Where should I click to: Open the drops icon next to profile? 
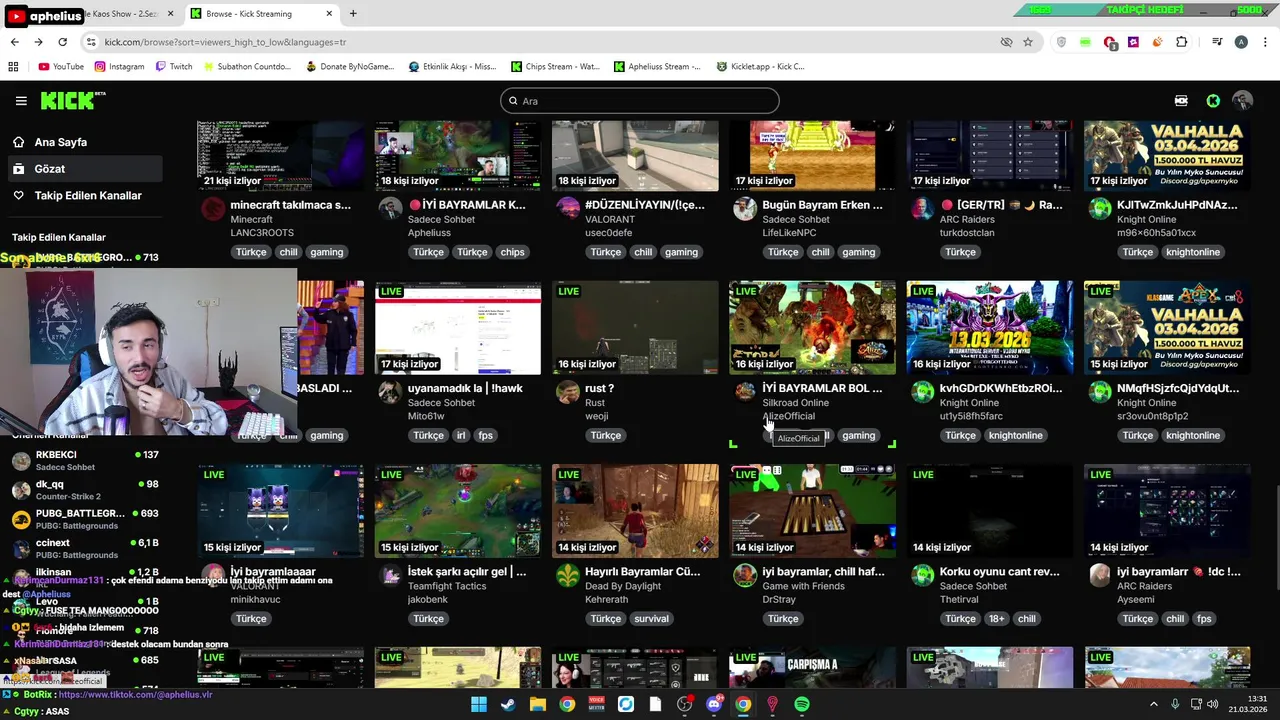[x=1181, y=101]
